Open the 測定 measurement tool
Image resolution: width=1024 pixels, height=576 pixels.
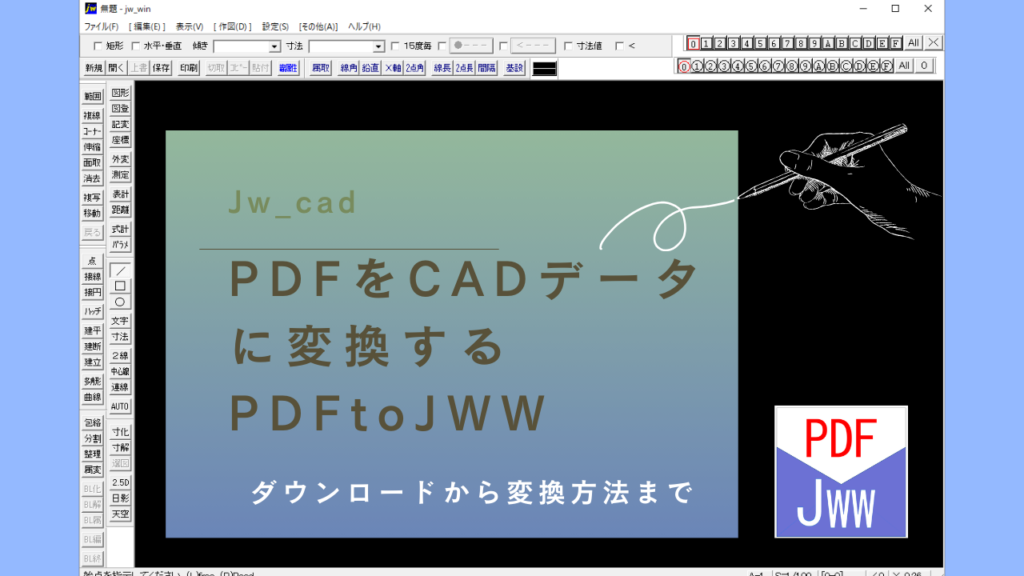tap(119, 174)
